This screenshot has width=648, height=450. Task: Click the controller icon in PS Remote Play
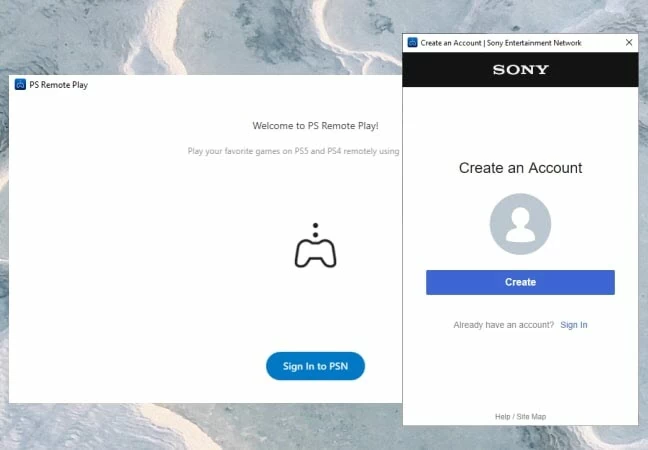315,247
